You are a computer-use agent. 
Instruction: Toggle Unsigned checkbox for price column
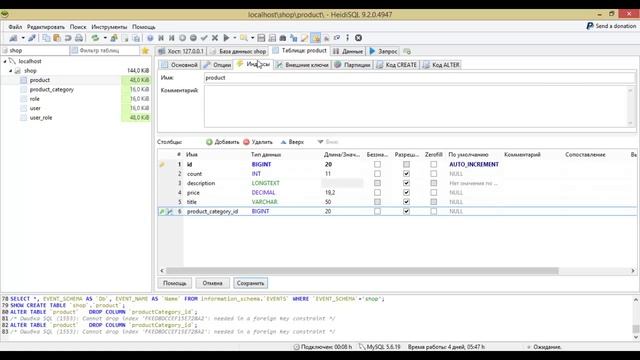(377, 192)
